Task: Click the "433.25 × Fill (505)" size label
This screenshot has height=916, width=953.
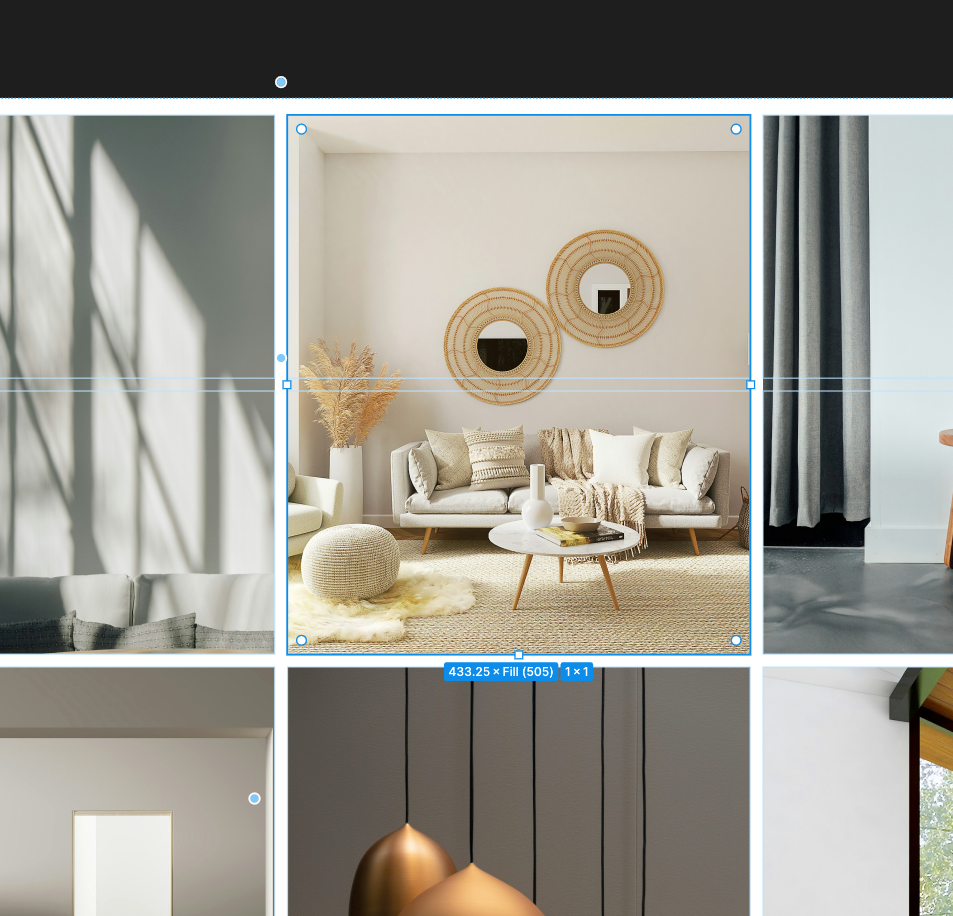Action: point(501,672)
